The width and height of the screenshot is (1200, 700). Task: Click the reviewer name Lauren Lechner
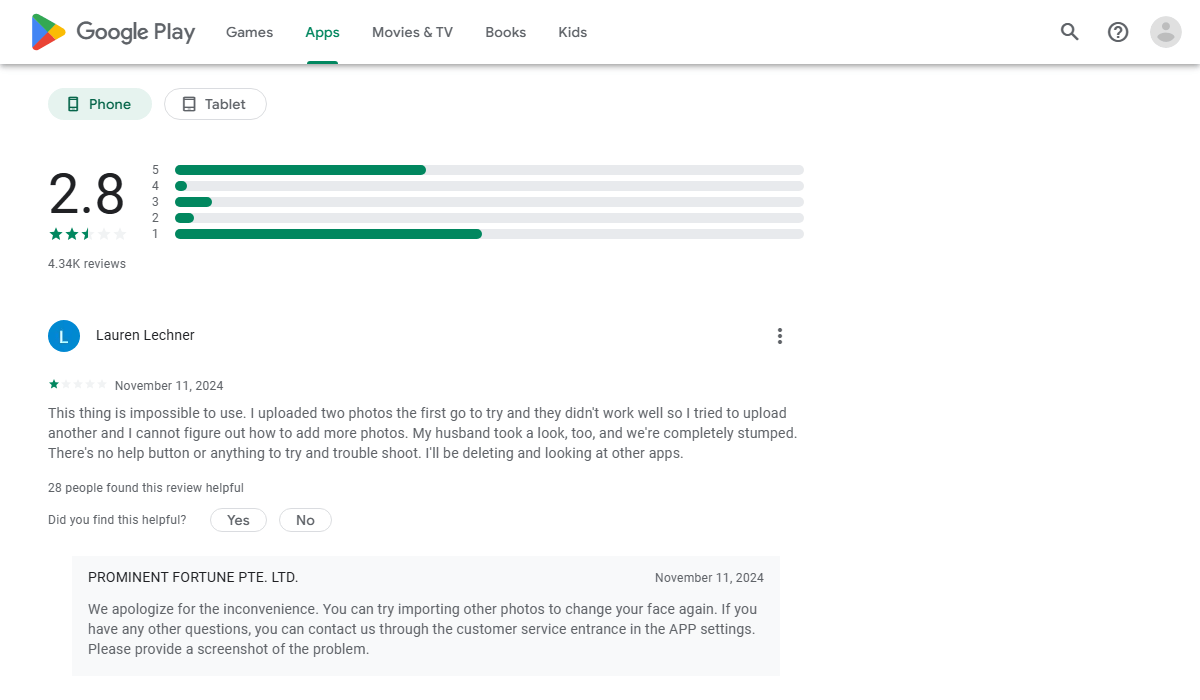pyautogui.click(x=145, y=336)
